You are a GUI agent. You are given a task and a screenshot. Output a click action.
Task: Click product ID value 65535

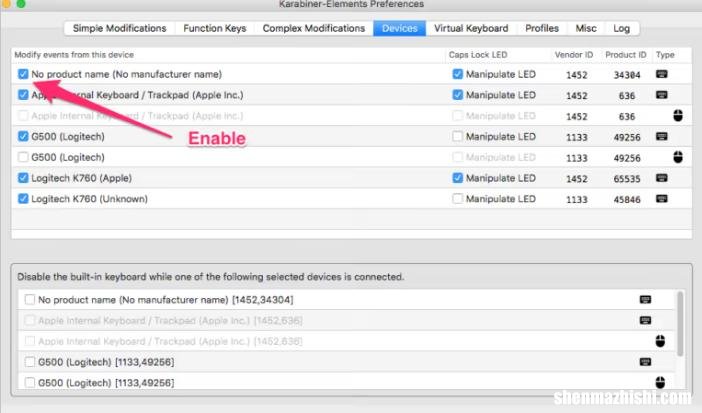(x=627, y=179)
